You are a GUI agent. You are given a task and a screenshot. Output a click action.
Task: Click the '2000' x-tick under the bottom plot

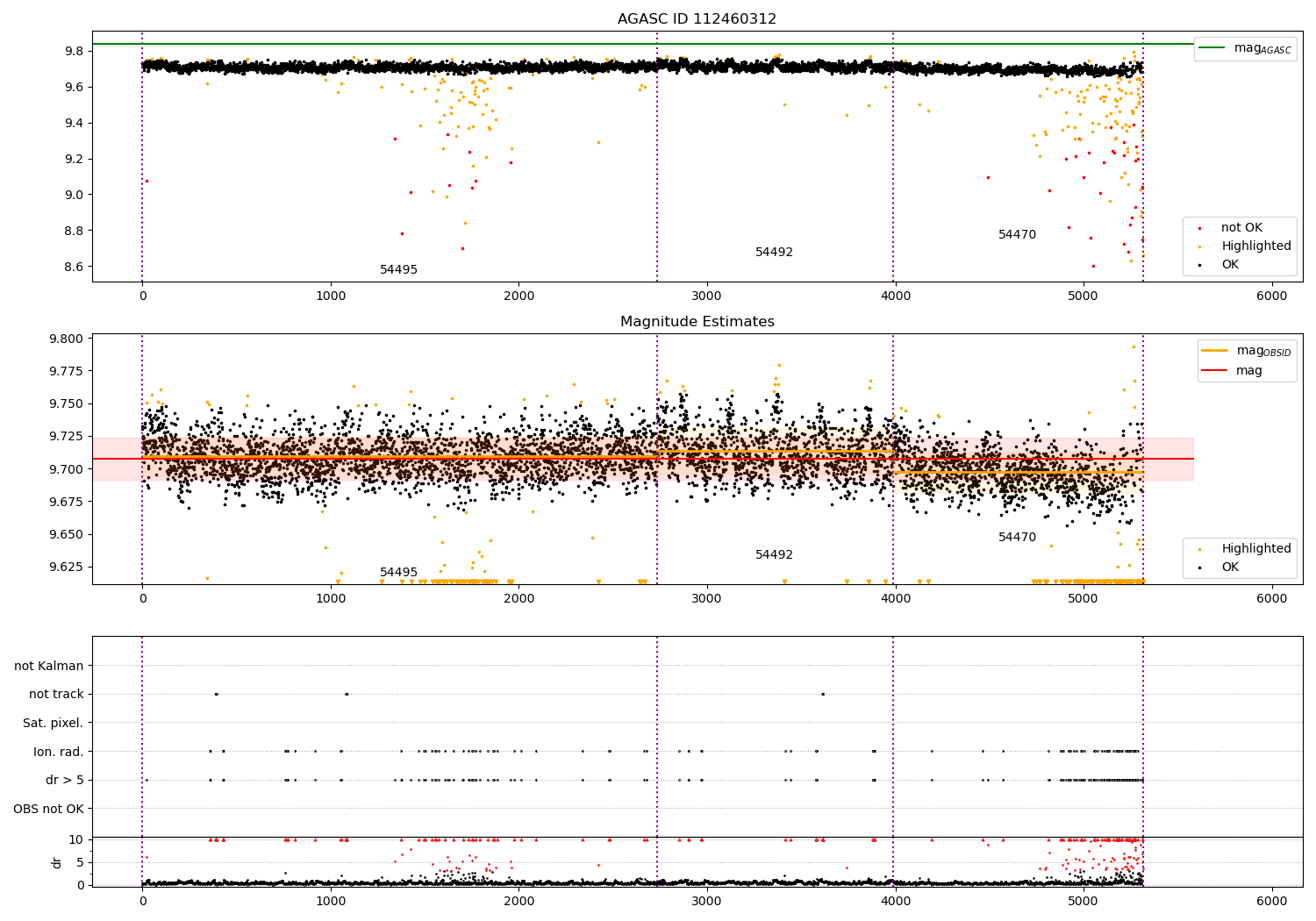519,902
